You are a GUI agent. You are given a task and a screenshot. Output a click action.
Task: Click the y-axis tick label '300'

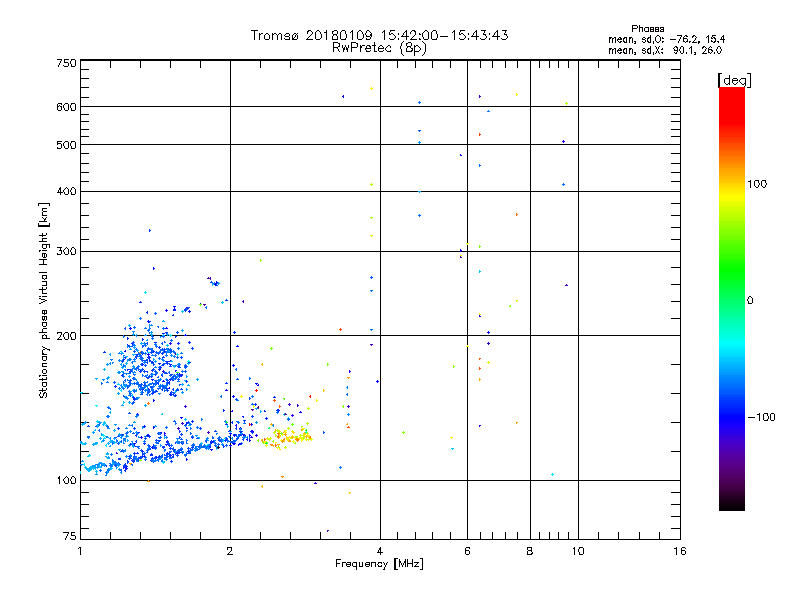[x=66, y=251]
